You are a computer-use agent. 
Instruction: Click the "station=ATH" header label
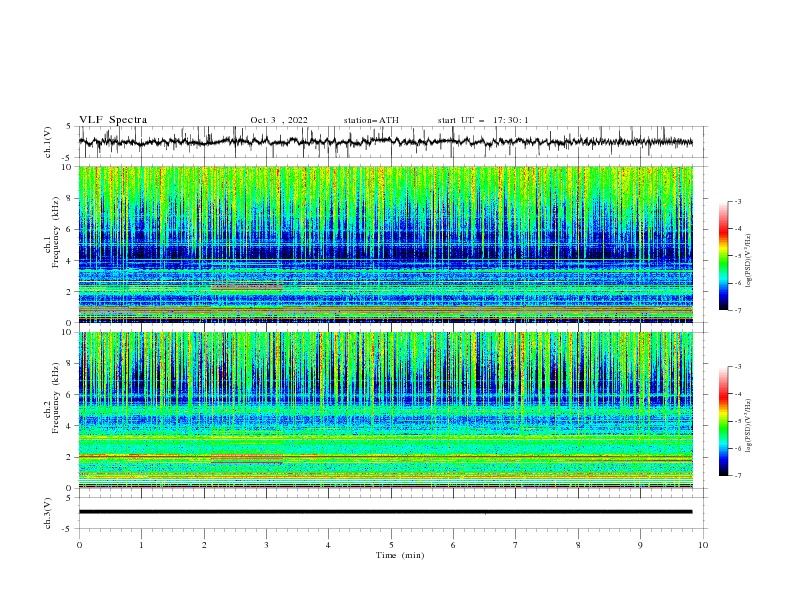[371, 120]
